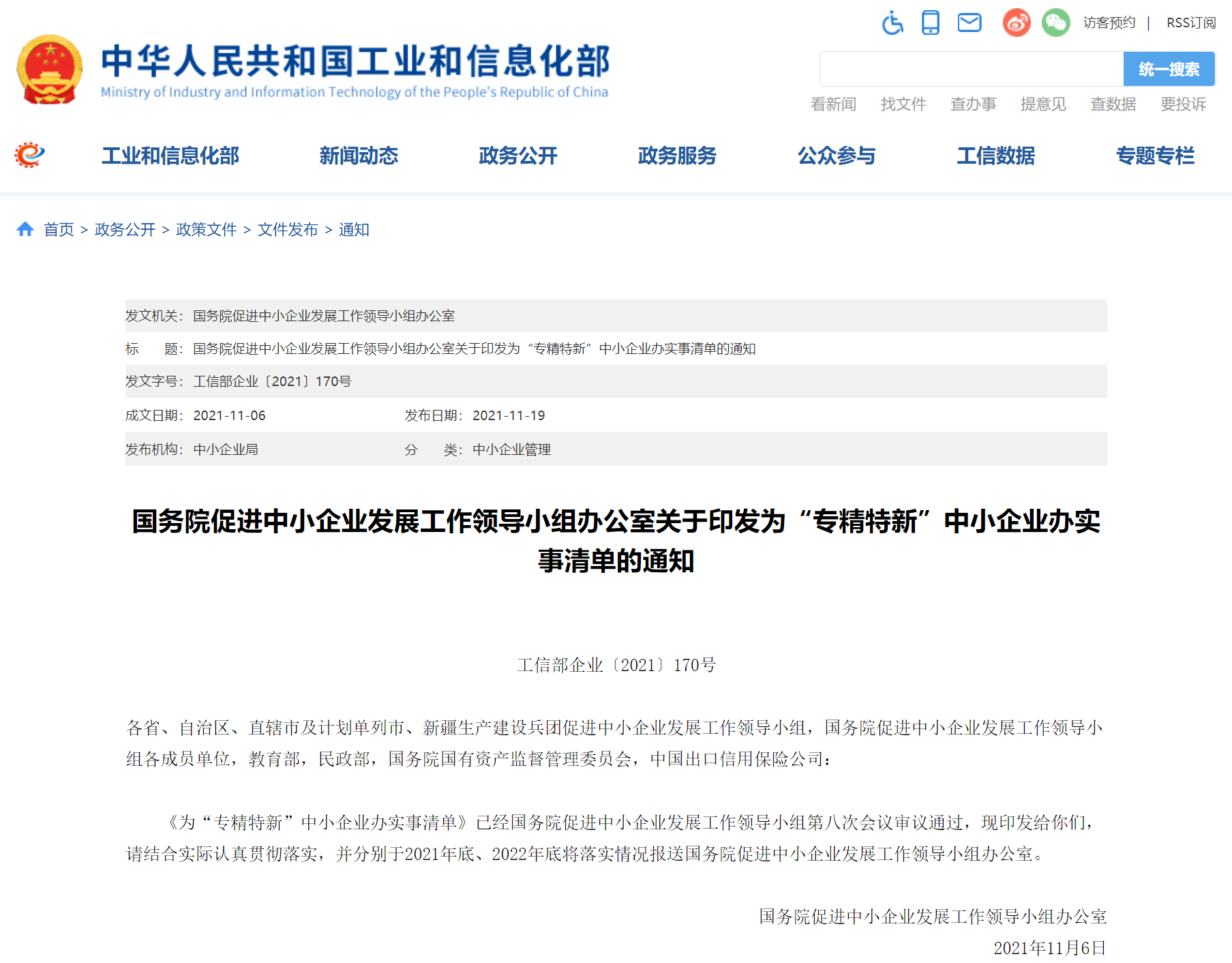Screen dimensions: 1232x963
Task: Click the 访客预约 link
Action: click(1109, 23)
